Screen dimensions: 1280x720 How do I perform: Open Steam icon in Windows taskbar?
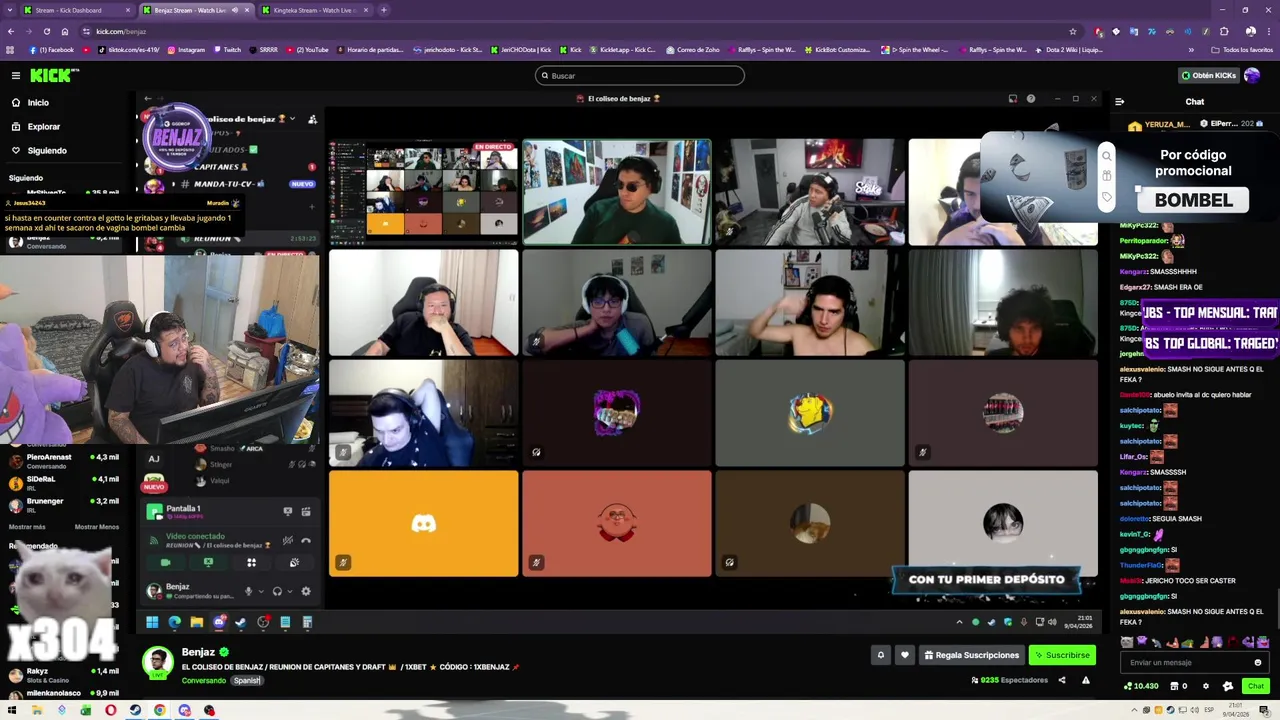pos(135,710)
